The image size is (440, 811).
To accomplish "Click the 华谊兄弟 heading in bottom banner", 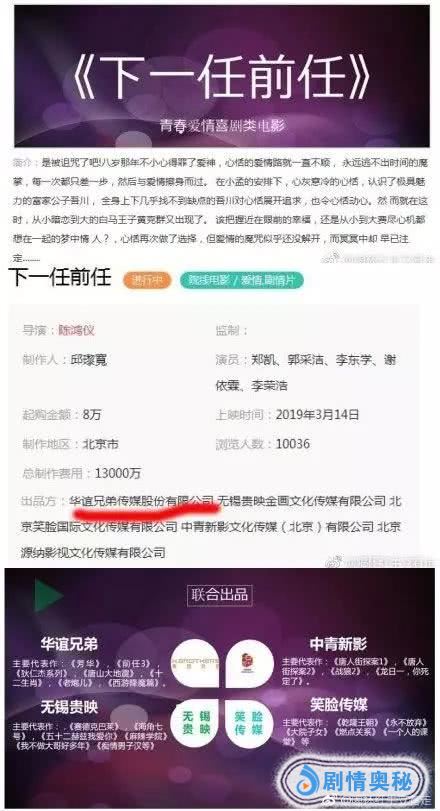I will tap(69, 644).
